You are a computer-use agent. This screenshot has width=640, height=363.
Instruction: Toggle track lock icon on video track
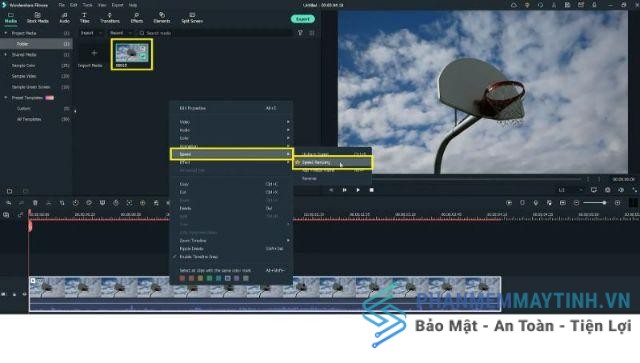[14, 294]
